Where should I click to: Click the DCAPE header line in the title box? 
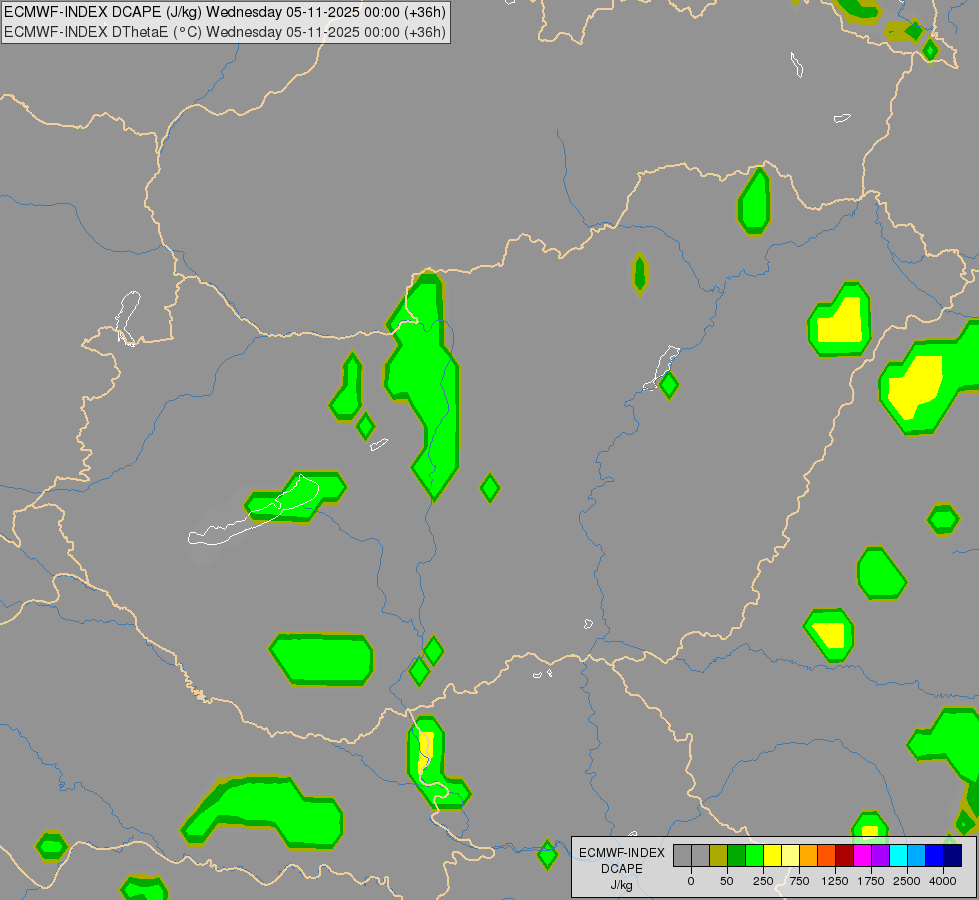pos(225,12)
